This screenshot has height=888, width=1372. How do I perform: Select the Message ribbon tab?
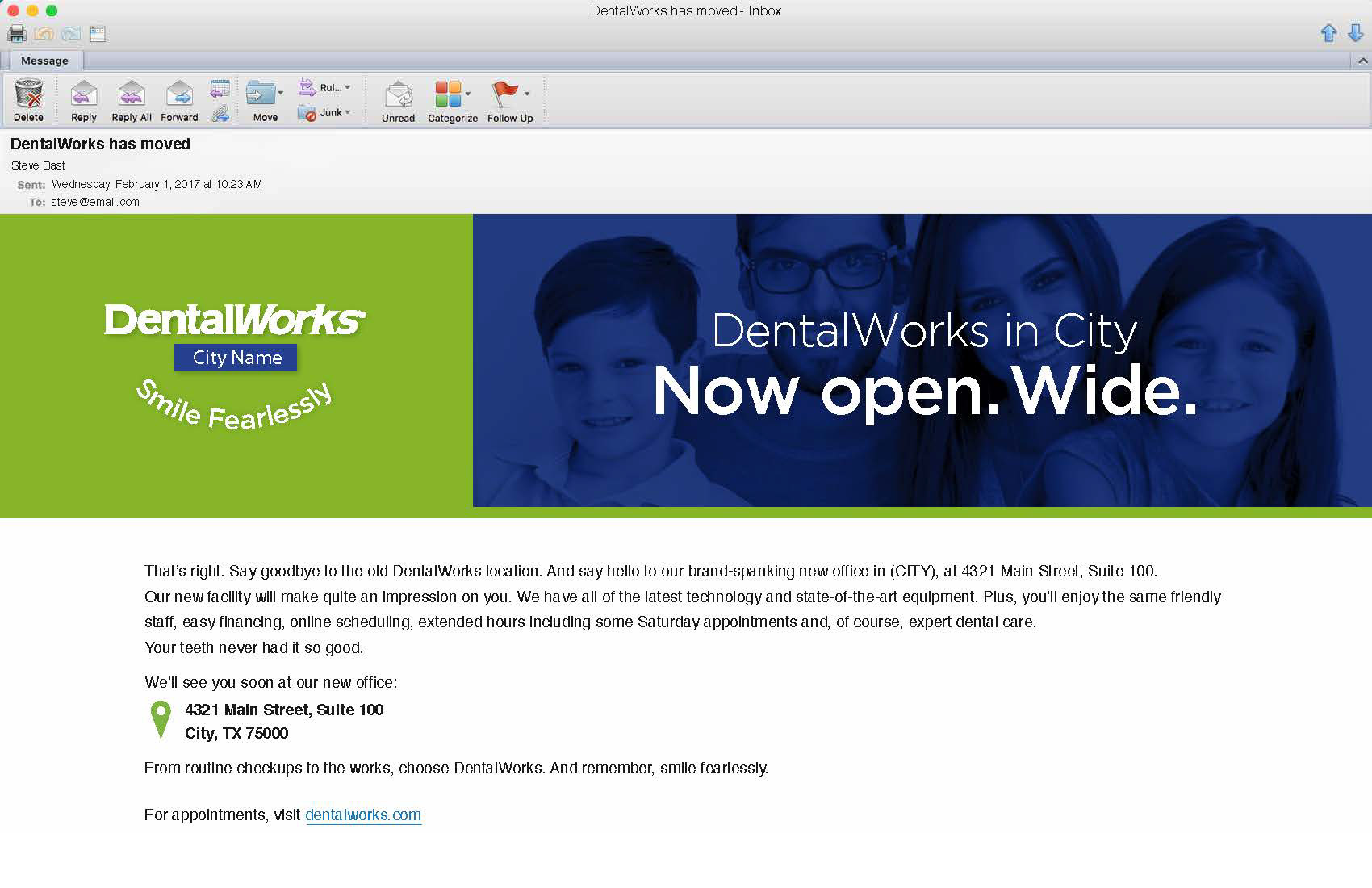[x=45, y=61]
